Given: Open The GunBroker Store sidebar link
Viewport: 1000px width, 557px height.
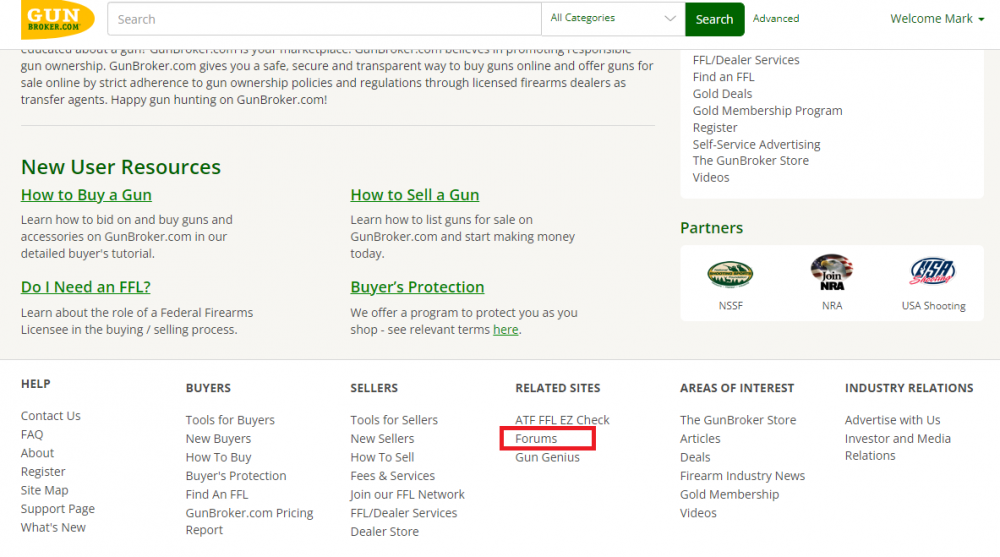Looking at the screenshot, I should (x=751, y=161).
